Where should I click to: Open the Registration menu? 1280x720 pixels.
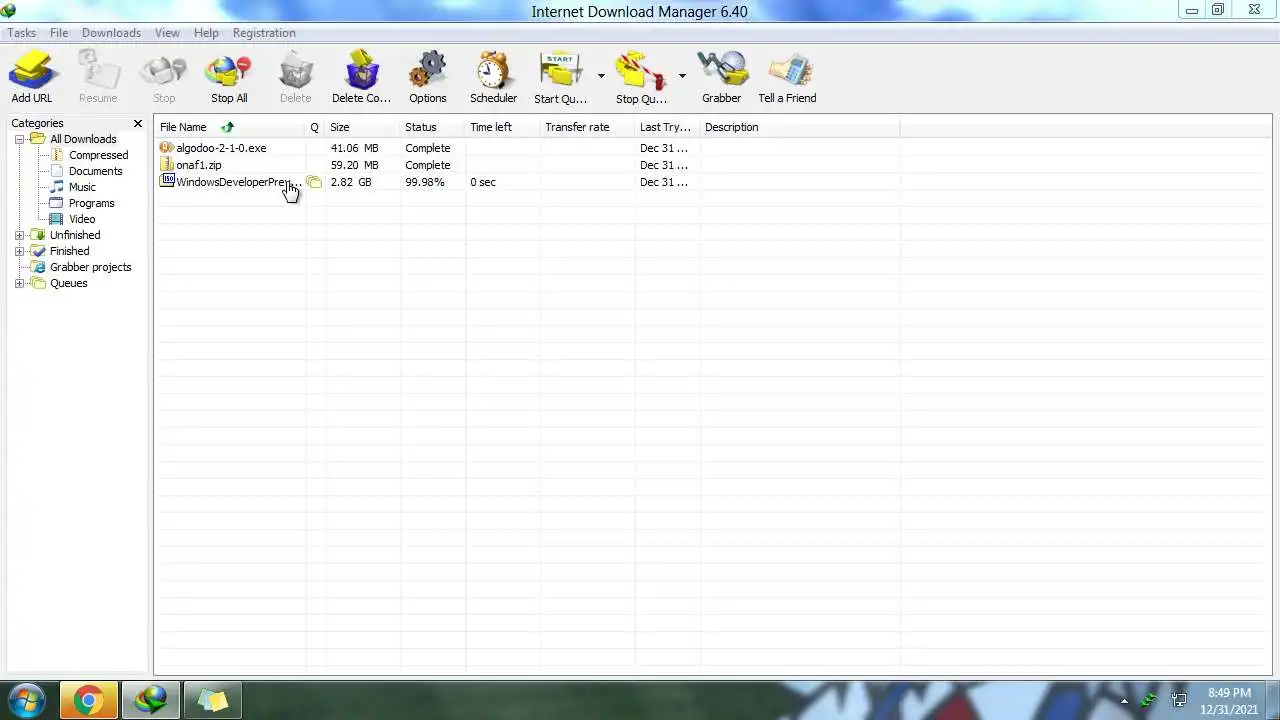[264, 33]
